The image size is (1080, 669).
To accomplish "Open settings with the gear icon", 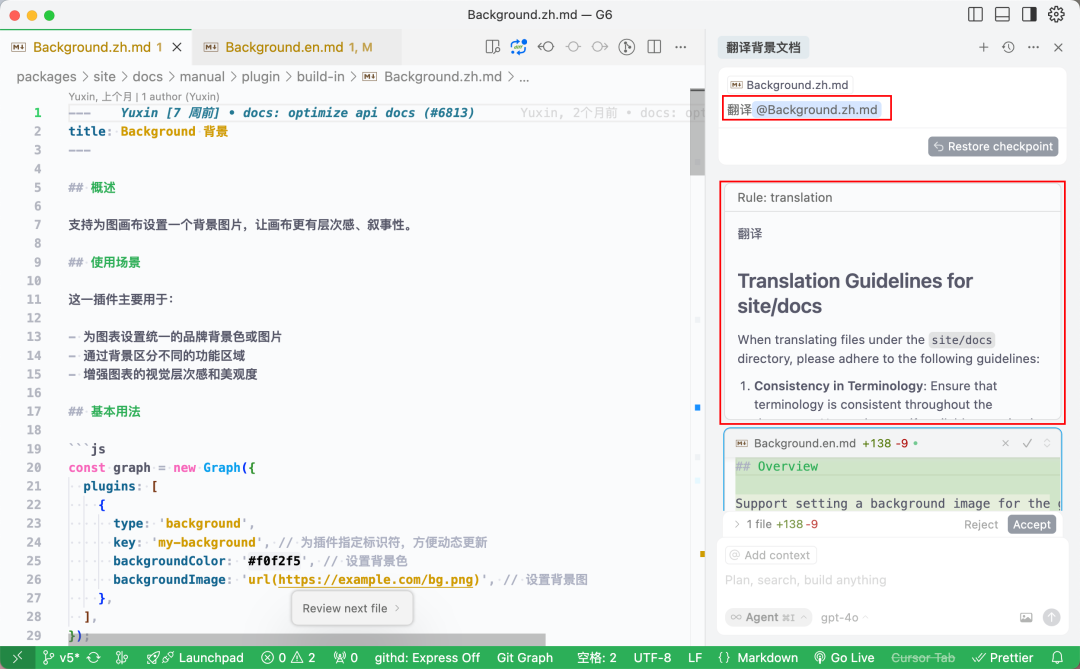I will click(1057, 14).
